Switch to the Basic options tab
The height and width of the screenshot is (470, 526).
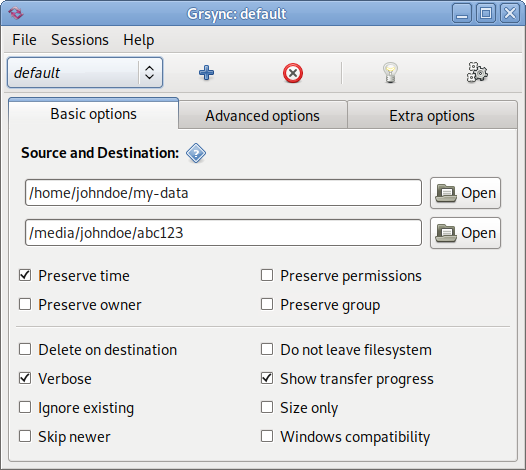click(94, 114)
